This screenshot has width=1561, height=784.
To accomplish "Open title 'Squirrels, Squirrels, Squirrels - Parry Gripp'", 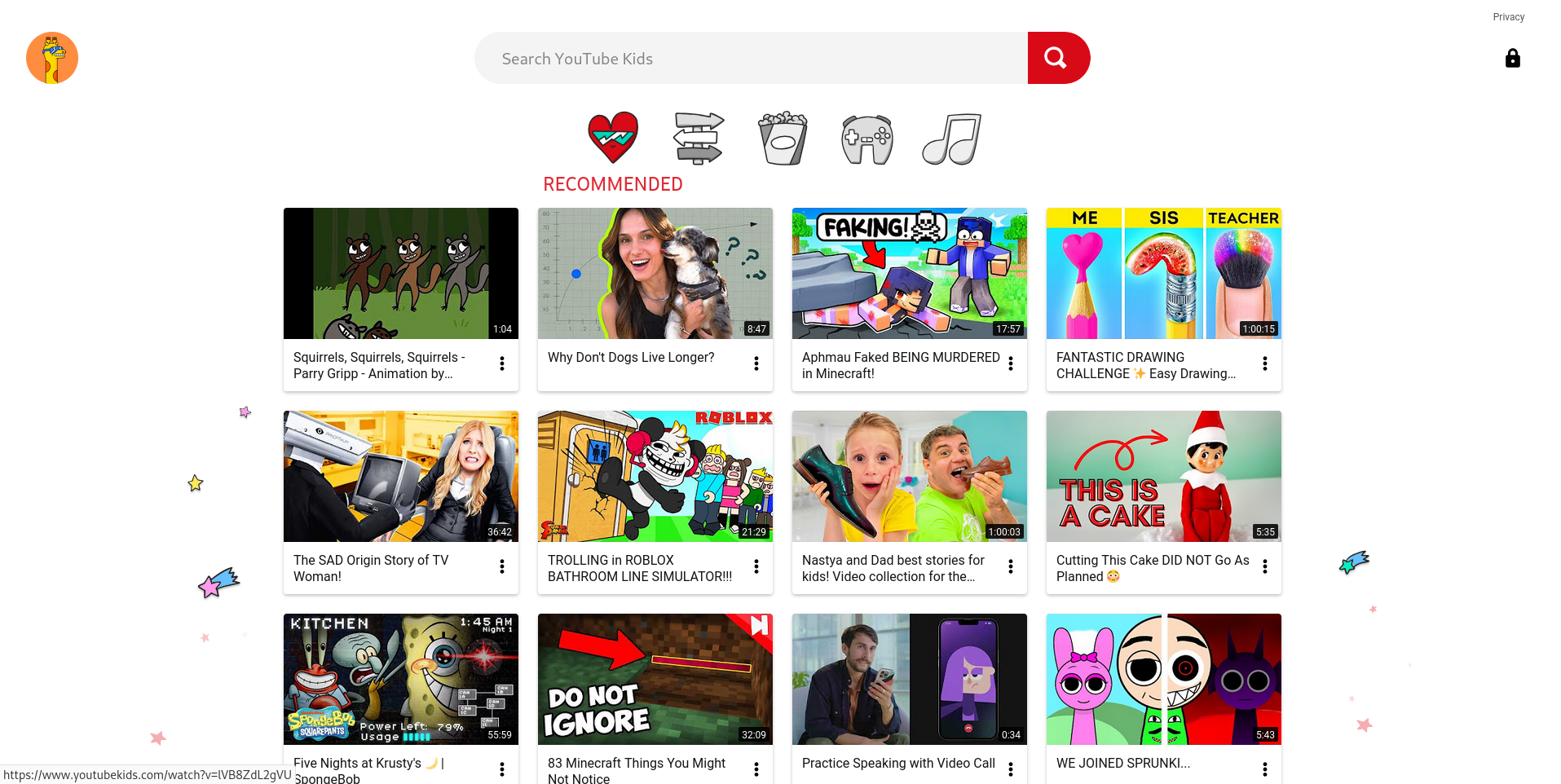I will (x=379, y=365).
